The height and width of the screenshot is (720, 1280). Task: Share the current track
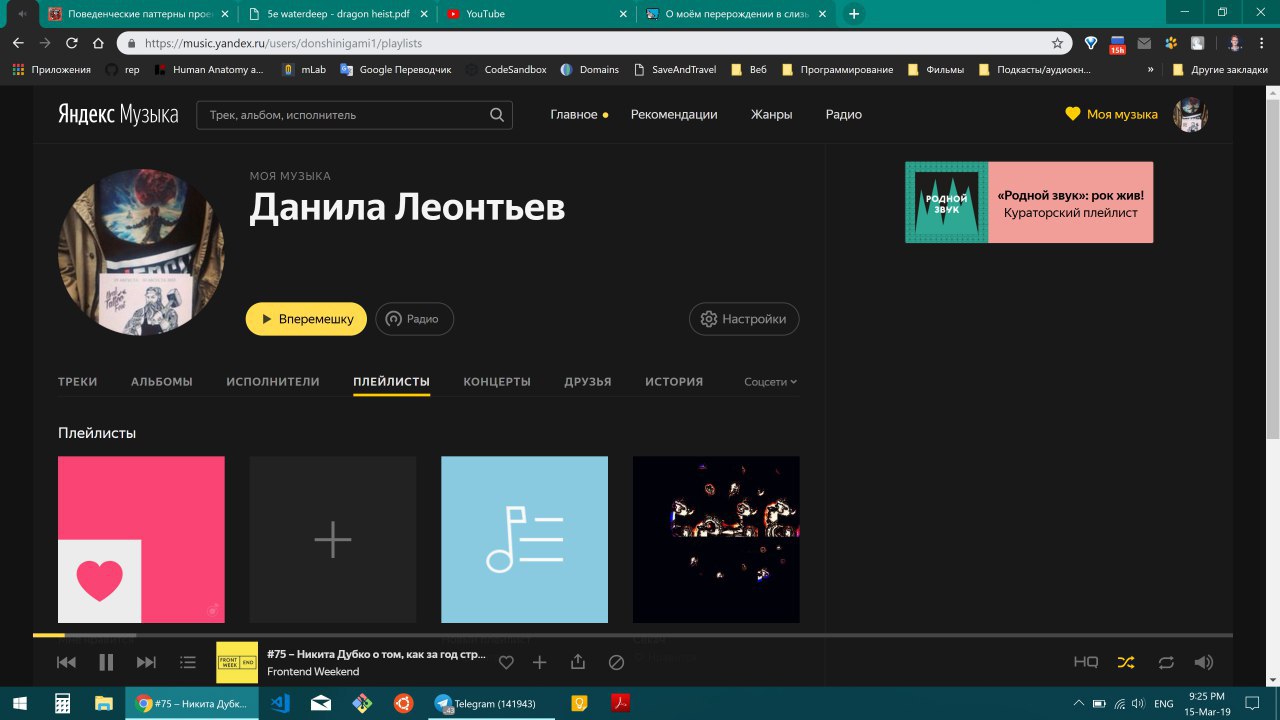(578, 662)
